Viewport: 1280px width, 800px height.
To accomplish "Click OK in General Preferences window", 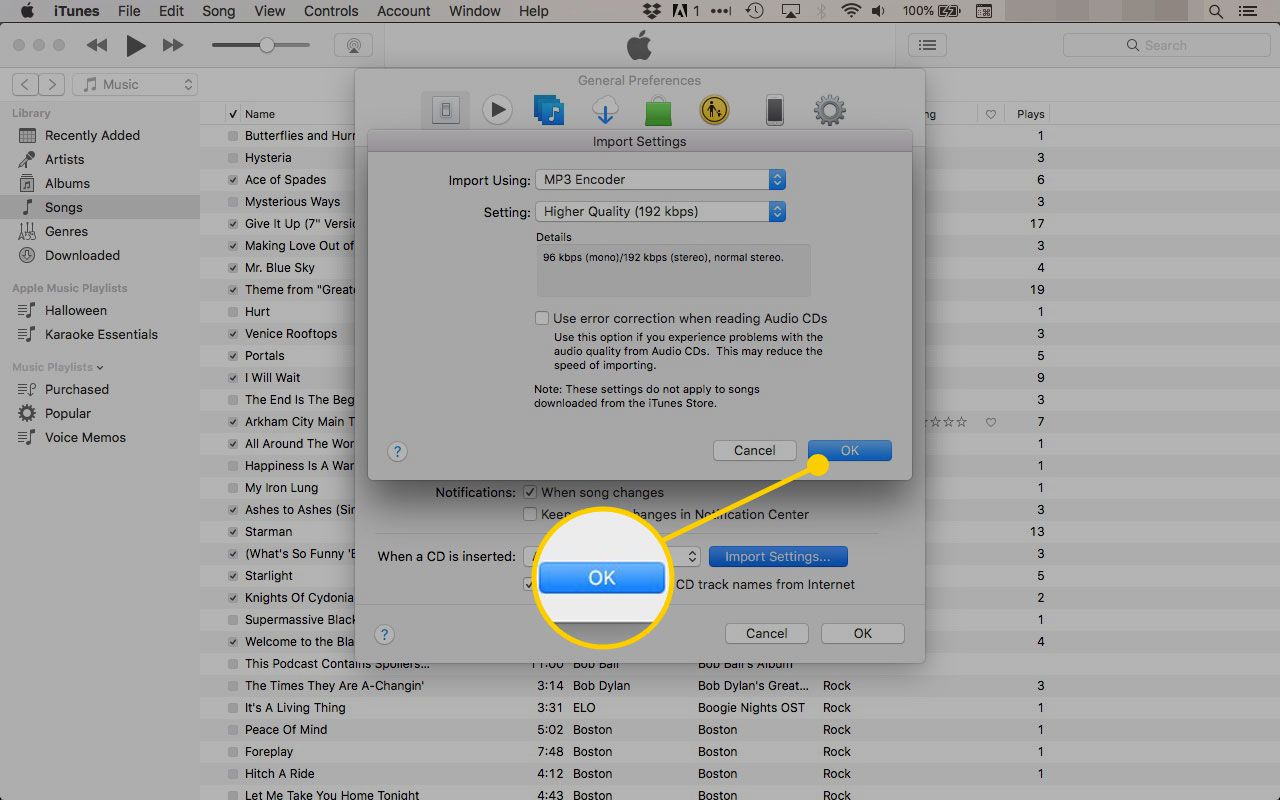I will point(863,633).
